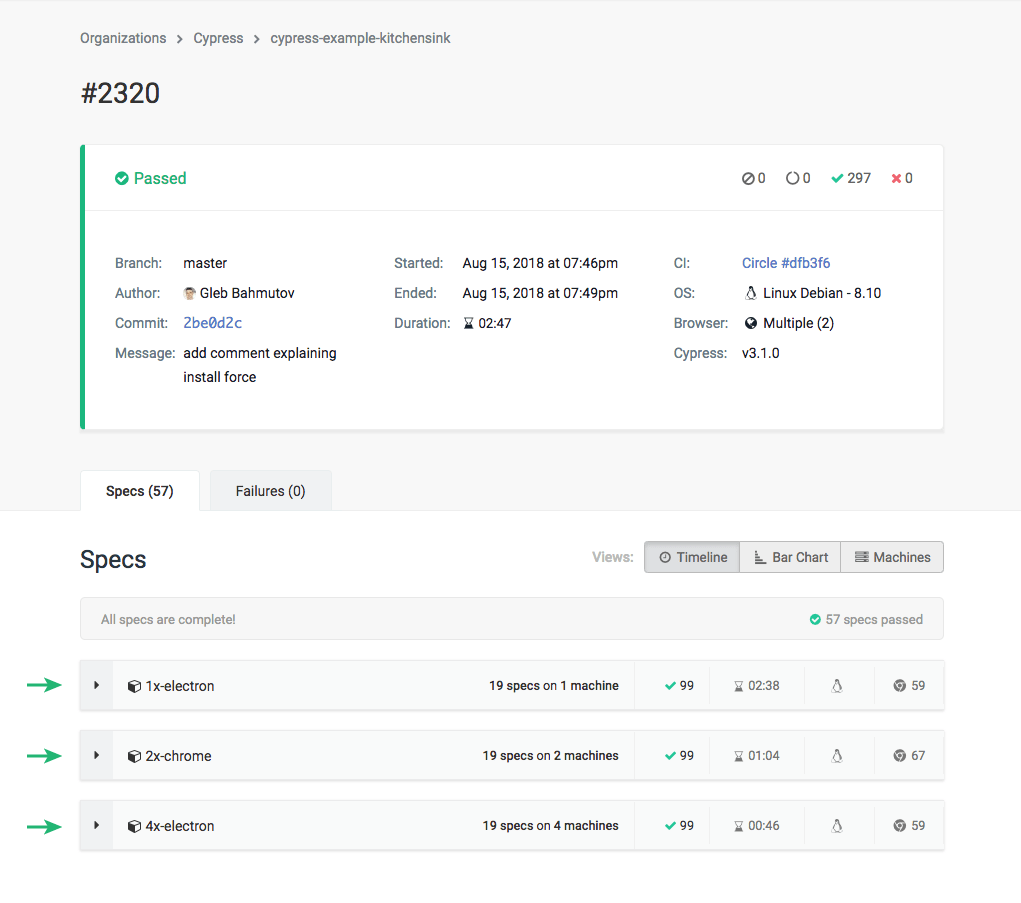
Task: Select the Machines view icon
Action: click(862, 557)
